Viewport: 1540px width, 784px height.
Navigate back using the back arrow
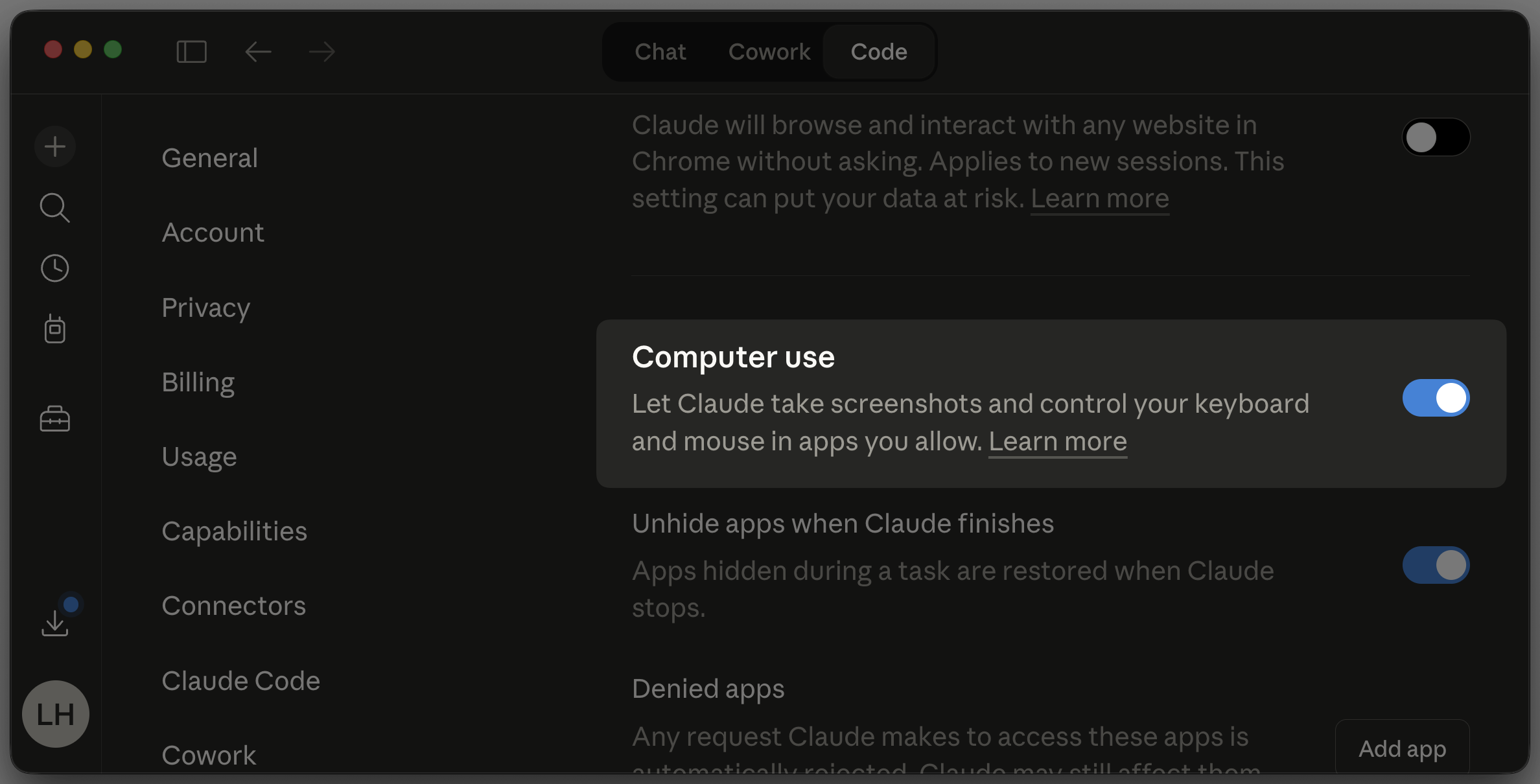[258, 51]
